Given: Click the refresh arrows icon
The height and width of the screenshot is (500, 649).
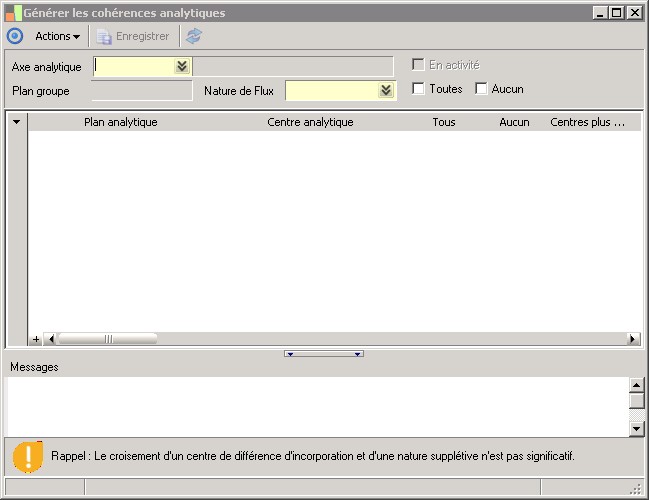Looking at the screenshot, I should (x=194, y=36).
